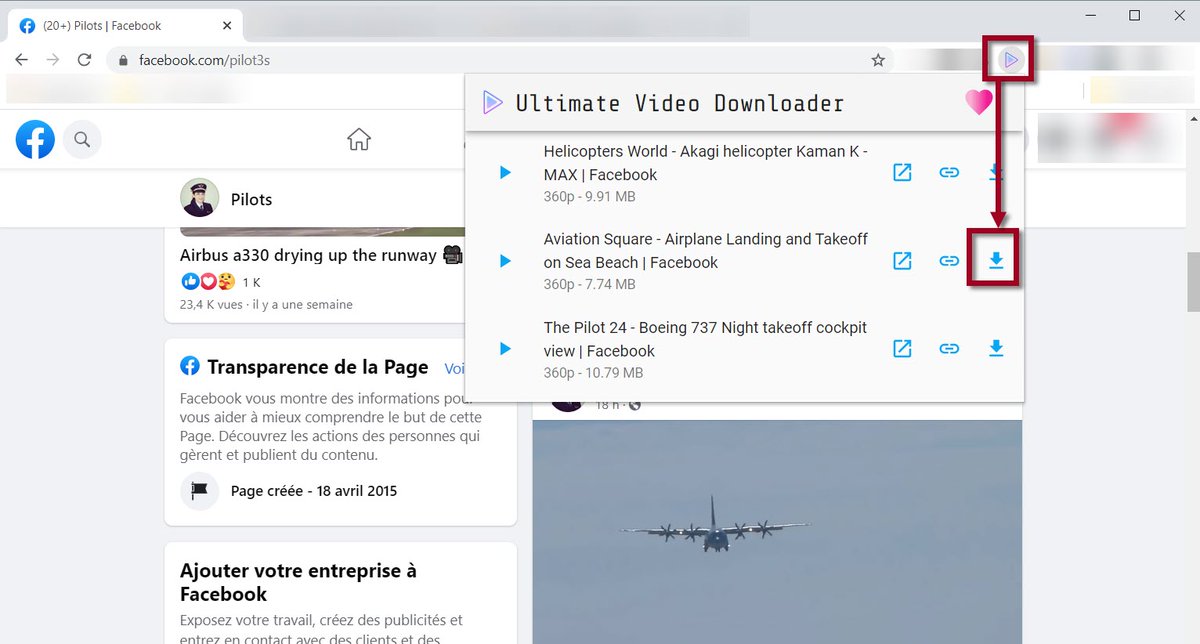Go forward in browser history
The height and width of the screenshot is (644, 1200).
(x=53, y=60)
